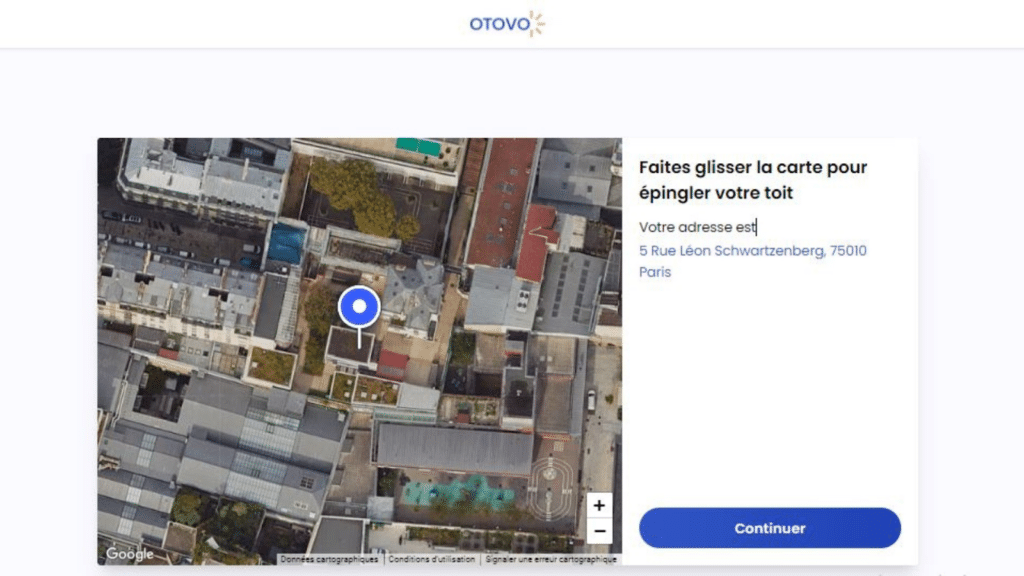Click the 'Faites glisser la carte' heading
This screenshot has width=1024, height=576.
[752, 180]
